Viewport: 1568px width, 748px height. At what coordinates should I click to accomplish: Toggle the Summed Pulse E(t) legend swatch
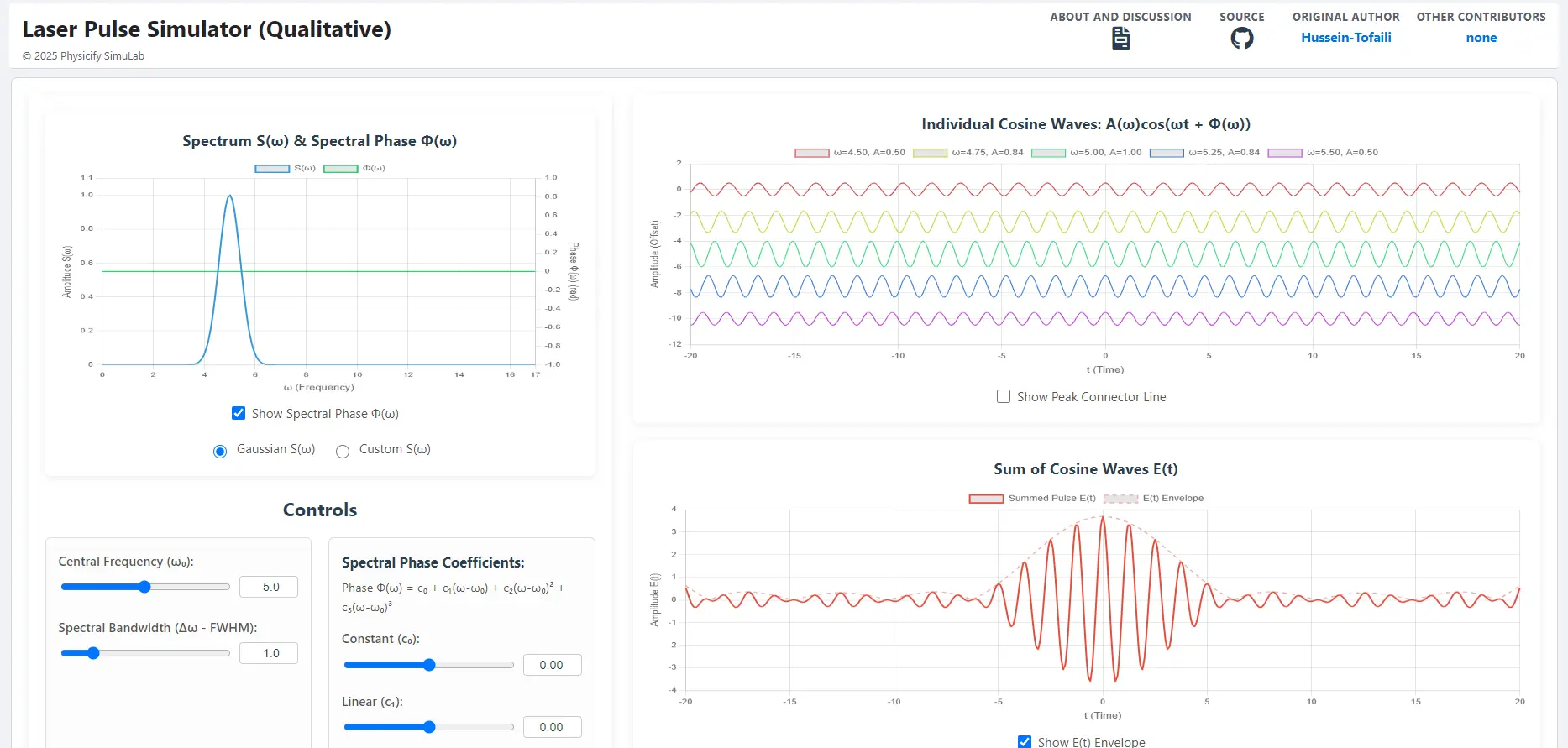click(986, 499)
